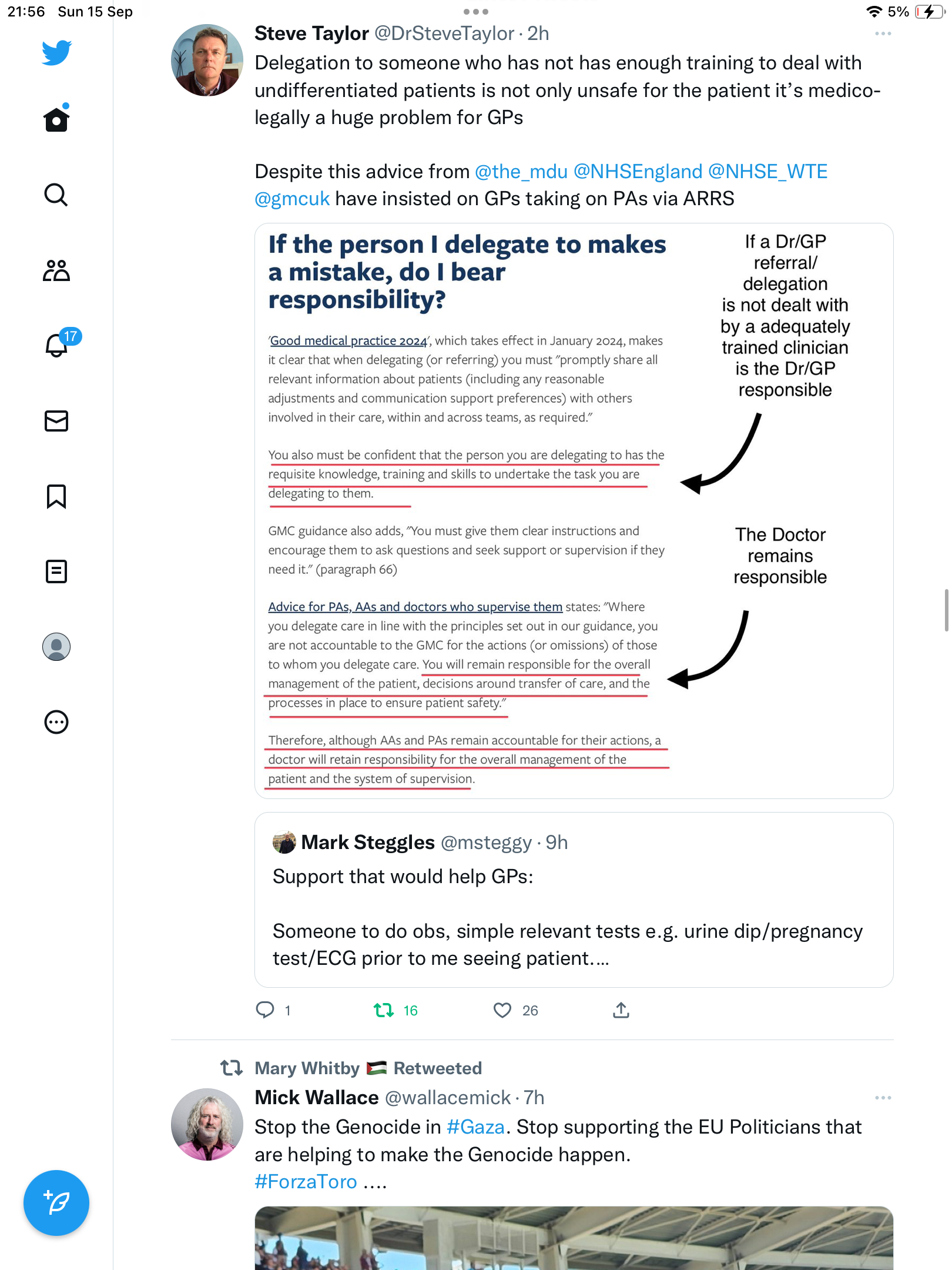The image size is (952, 1270).
Task: Go to Home timeline icon
Action: pyautogui.click(x=56, y=119)
